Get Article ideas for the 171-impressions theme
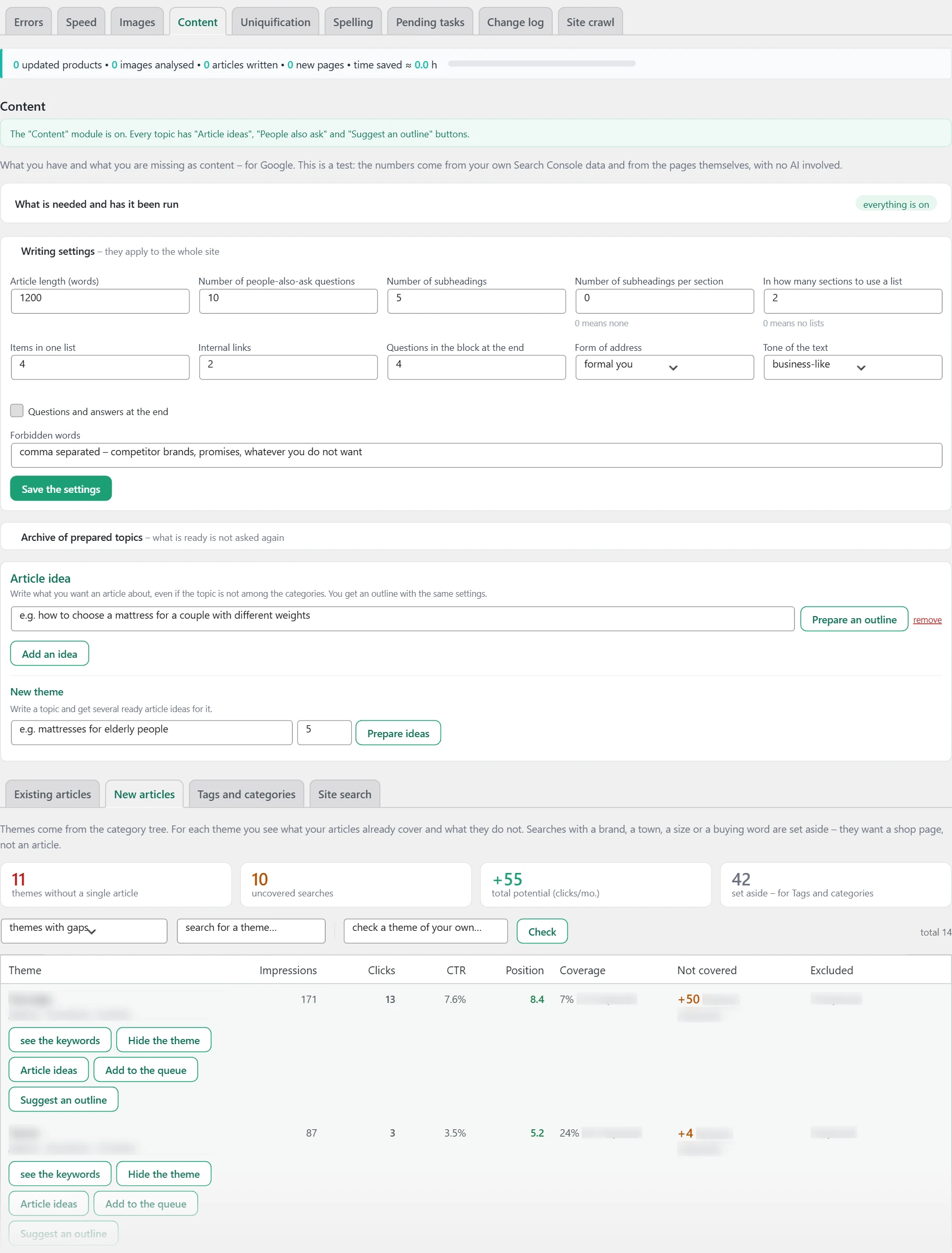This screenshot has width=952, height=1253. (x=49, y=1069)
